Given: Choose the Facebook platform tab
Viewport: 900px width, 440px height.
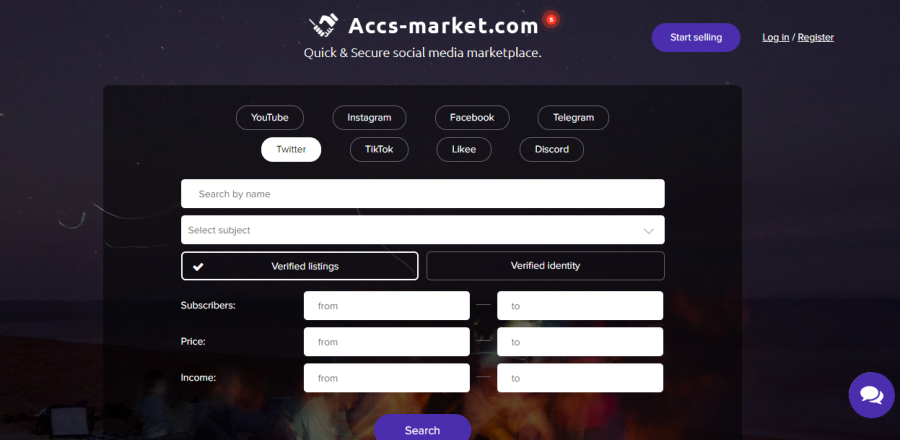Looking at the screenshot, I should 472,118.
